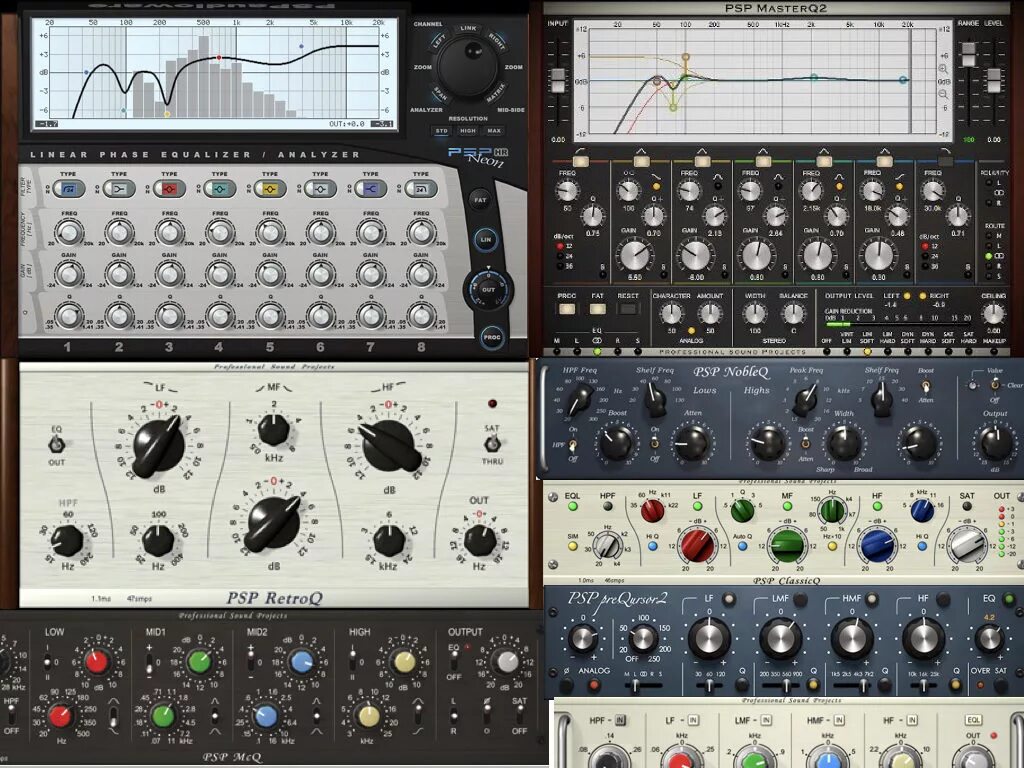Select MAX analyzer resolution in Neon
This screenshot has height=768, width=1024.
click(x=494, y=131)
